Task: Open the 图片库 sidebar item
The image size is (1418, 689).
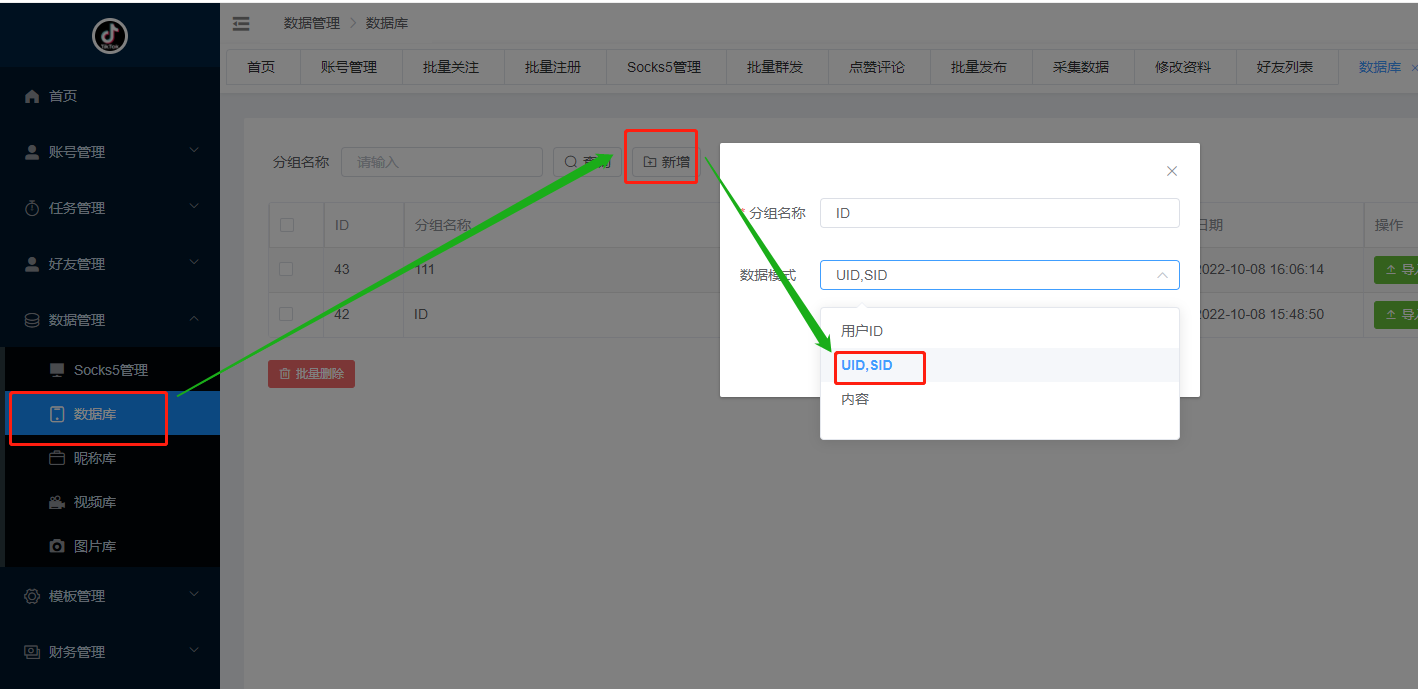Action: [x=95, y=546]
